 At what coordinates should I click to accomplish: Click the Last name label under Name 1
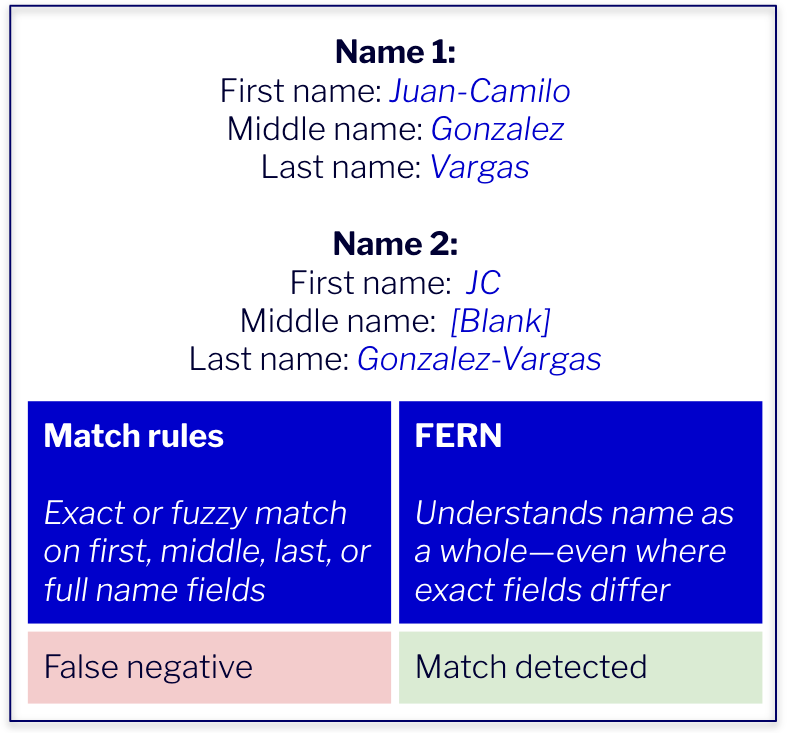pos(341,167)
